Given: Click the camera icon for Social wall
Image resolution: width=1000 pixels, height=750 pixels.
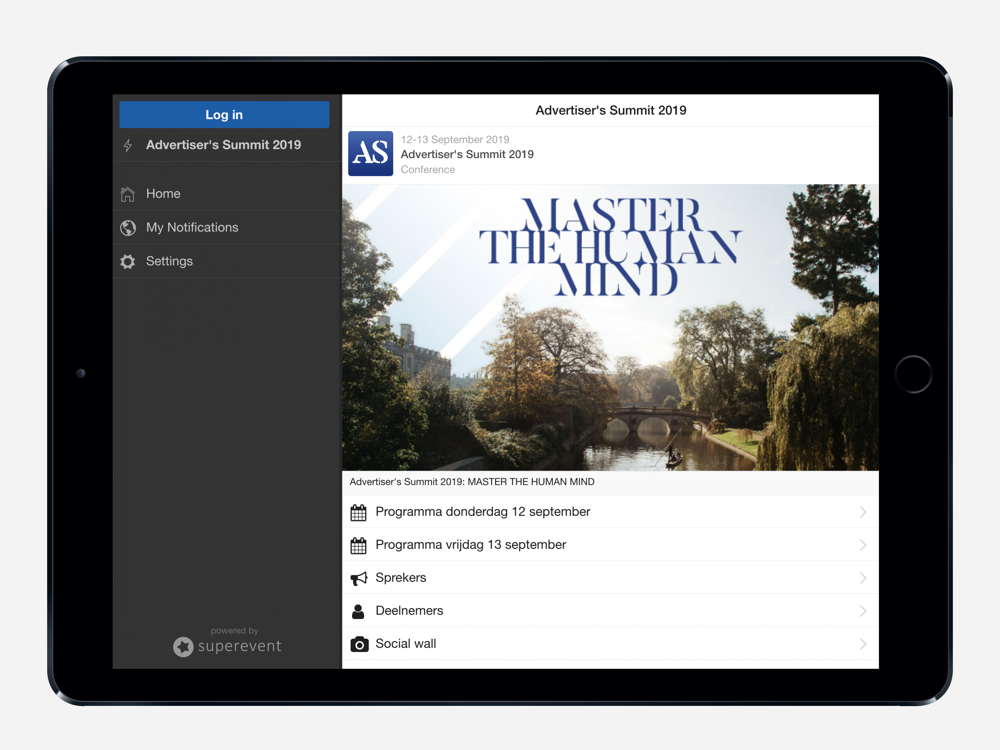Looking at the screenshot, I should 359,644.
